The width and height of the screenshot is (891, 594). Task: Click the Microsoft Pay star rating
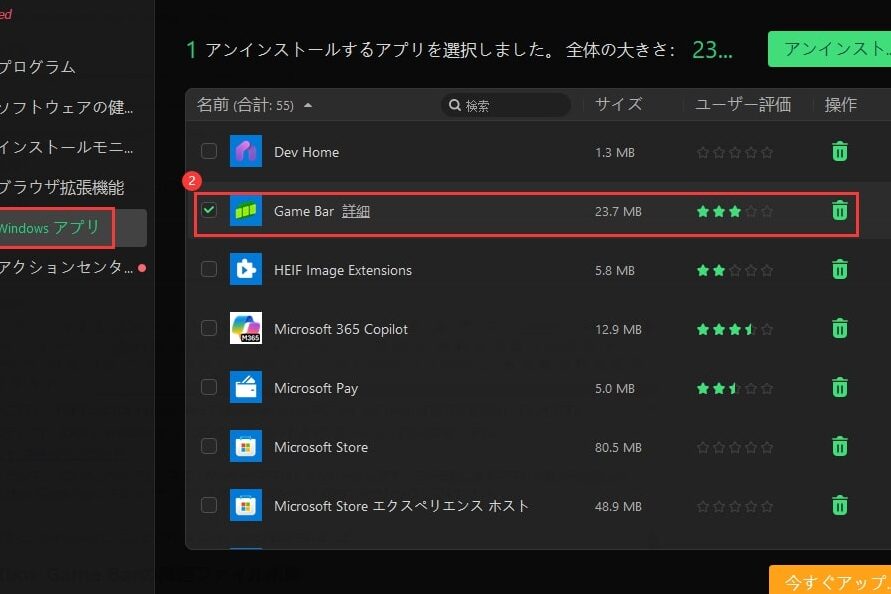coord(735,388)
